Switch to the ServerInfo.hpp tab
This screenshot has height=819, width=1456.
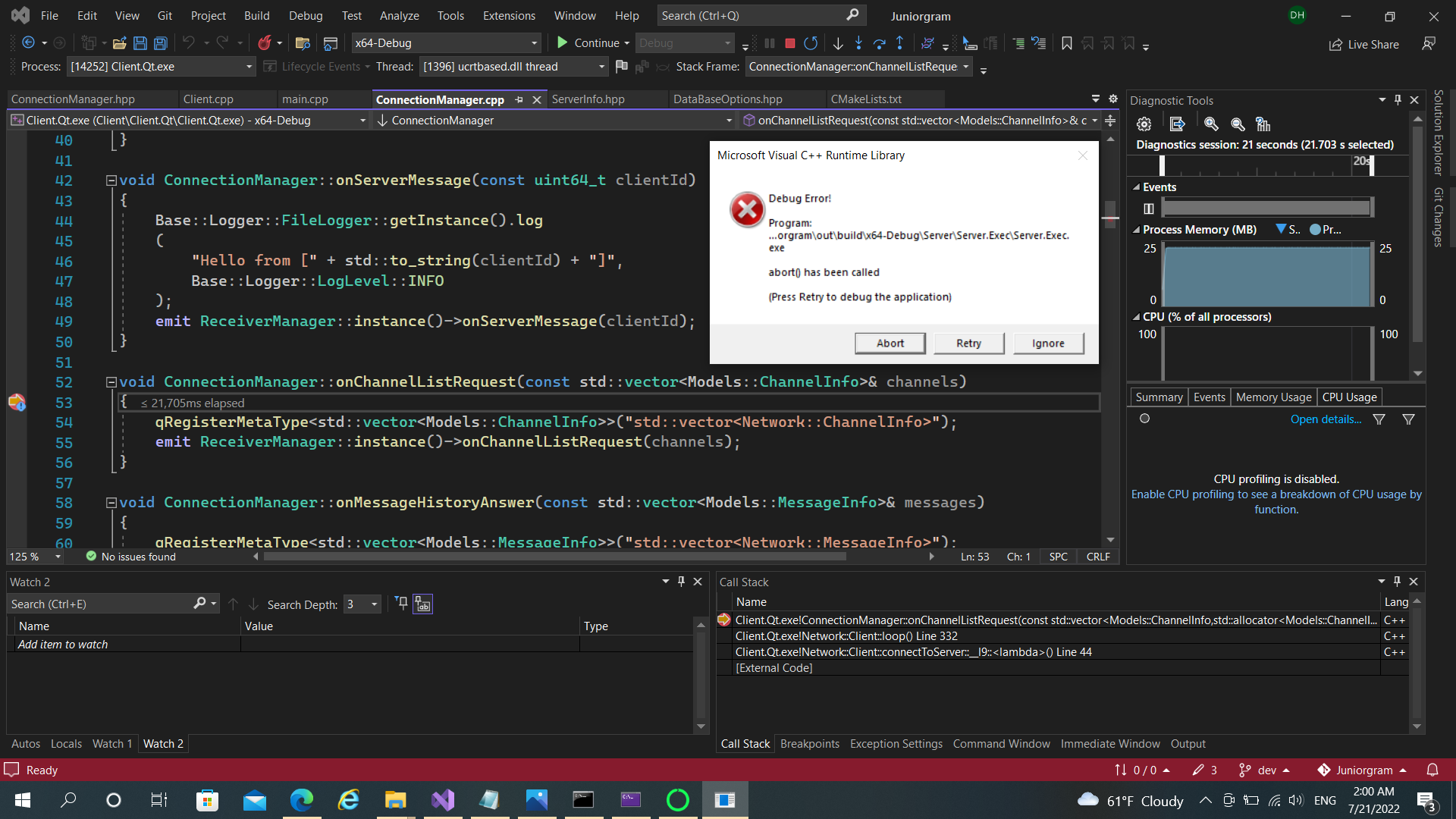(588, 99)
